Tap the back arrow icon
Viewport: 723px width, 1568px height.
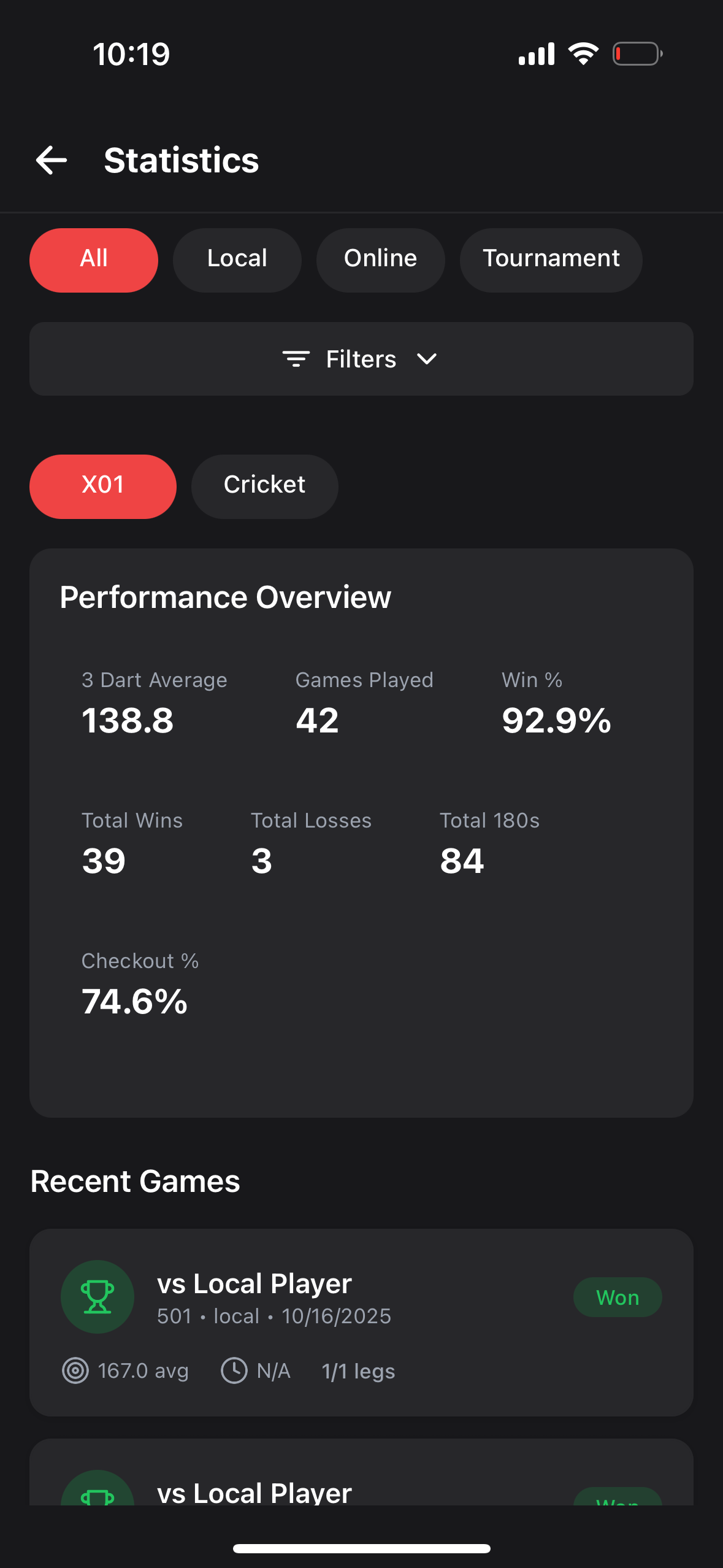[x=52, y=161]
